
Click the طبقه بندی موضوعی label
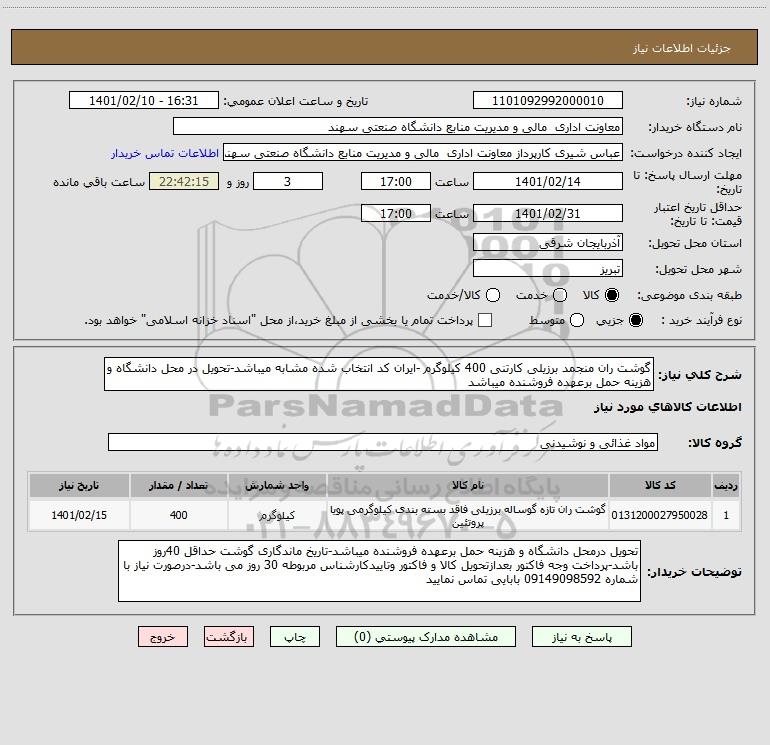(689, 296)
